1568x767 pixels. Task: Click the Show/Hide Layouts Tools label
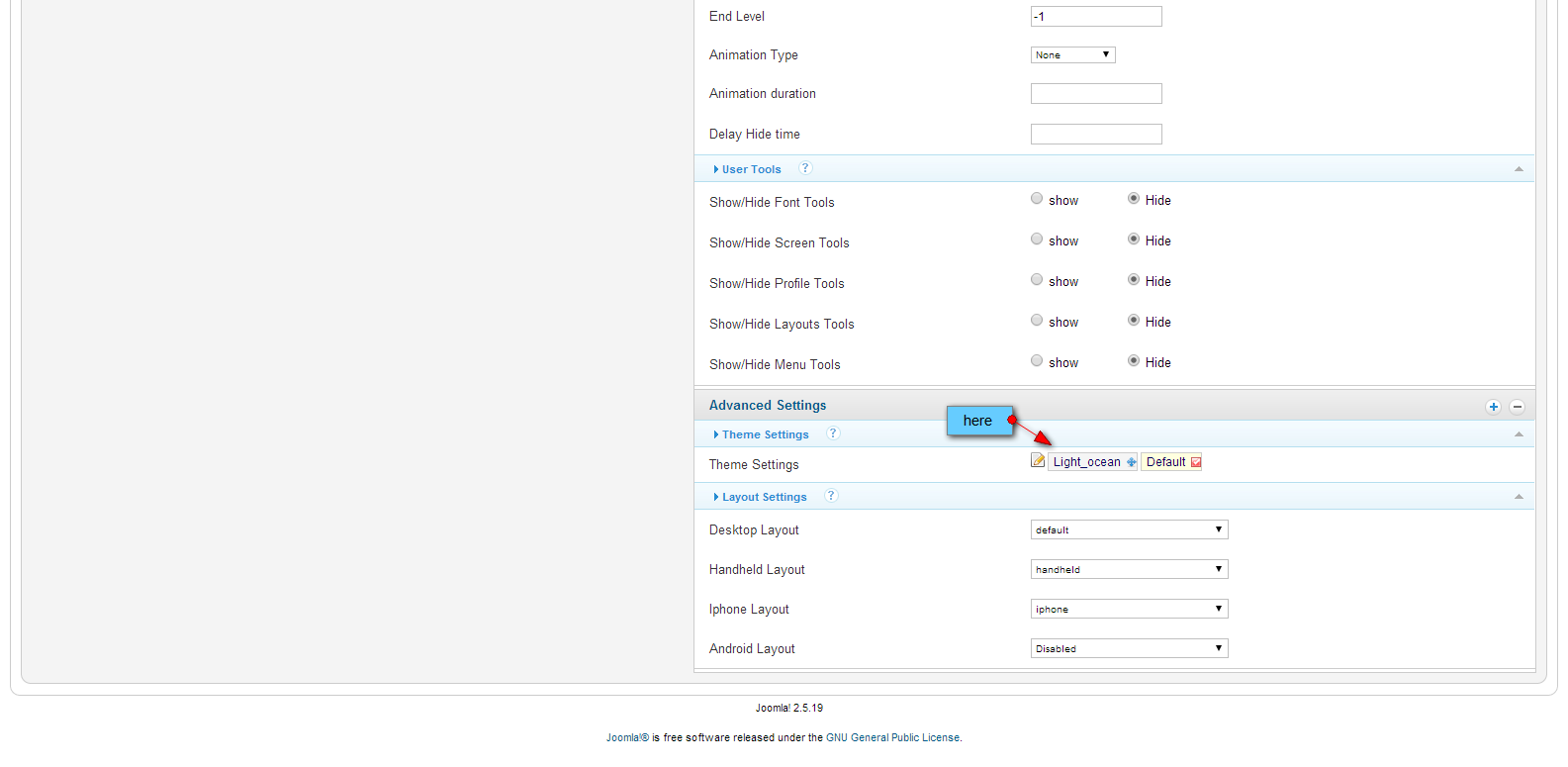click(782, 325)
